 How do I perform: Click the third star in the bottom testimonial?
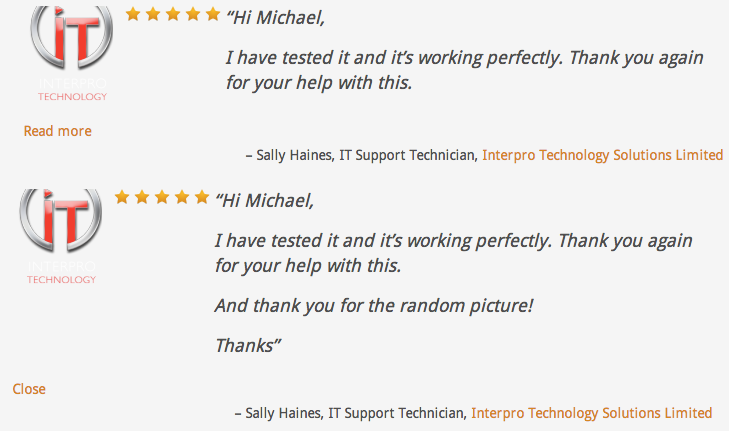pos(162,197)
